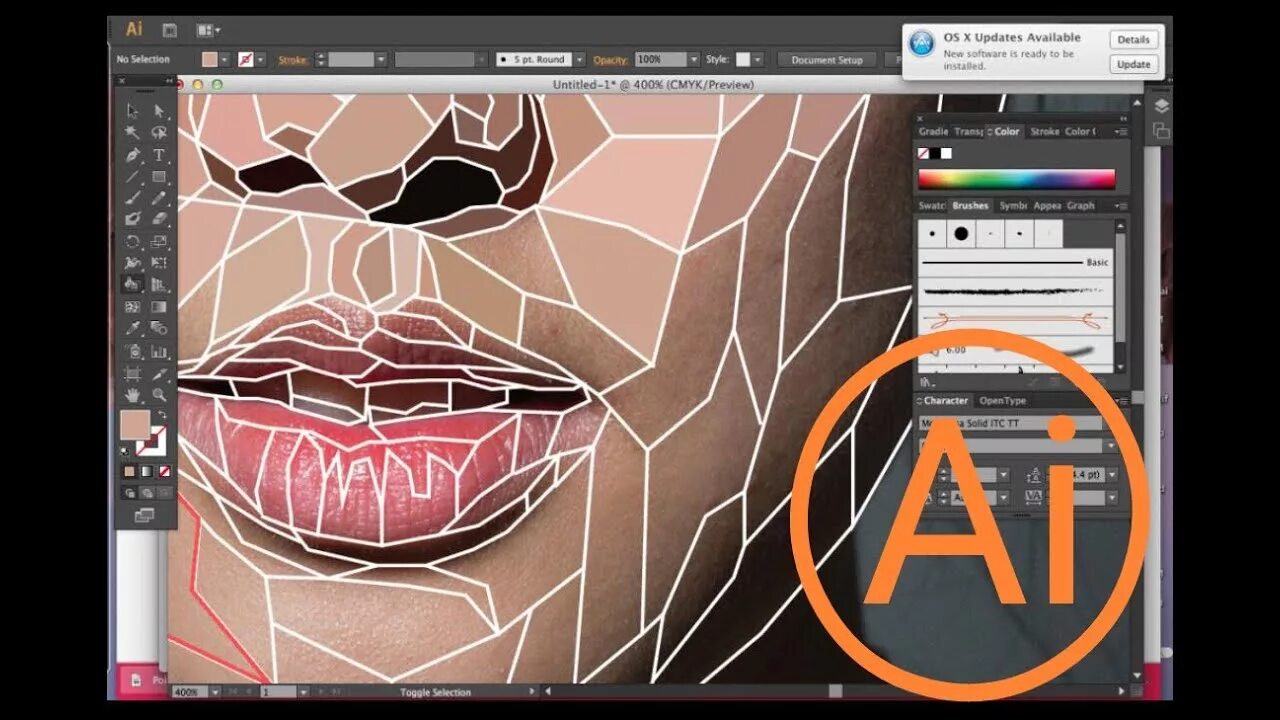Select the Rotate tool
Viewport: 1280px width, 720px height.
click(x=133, y=241)
